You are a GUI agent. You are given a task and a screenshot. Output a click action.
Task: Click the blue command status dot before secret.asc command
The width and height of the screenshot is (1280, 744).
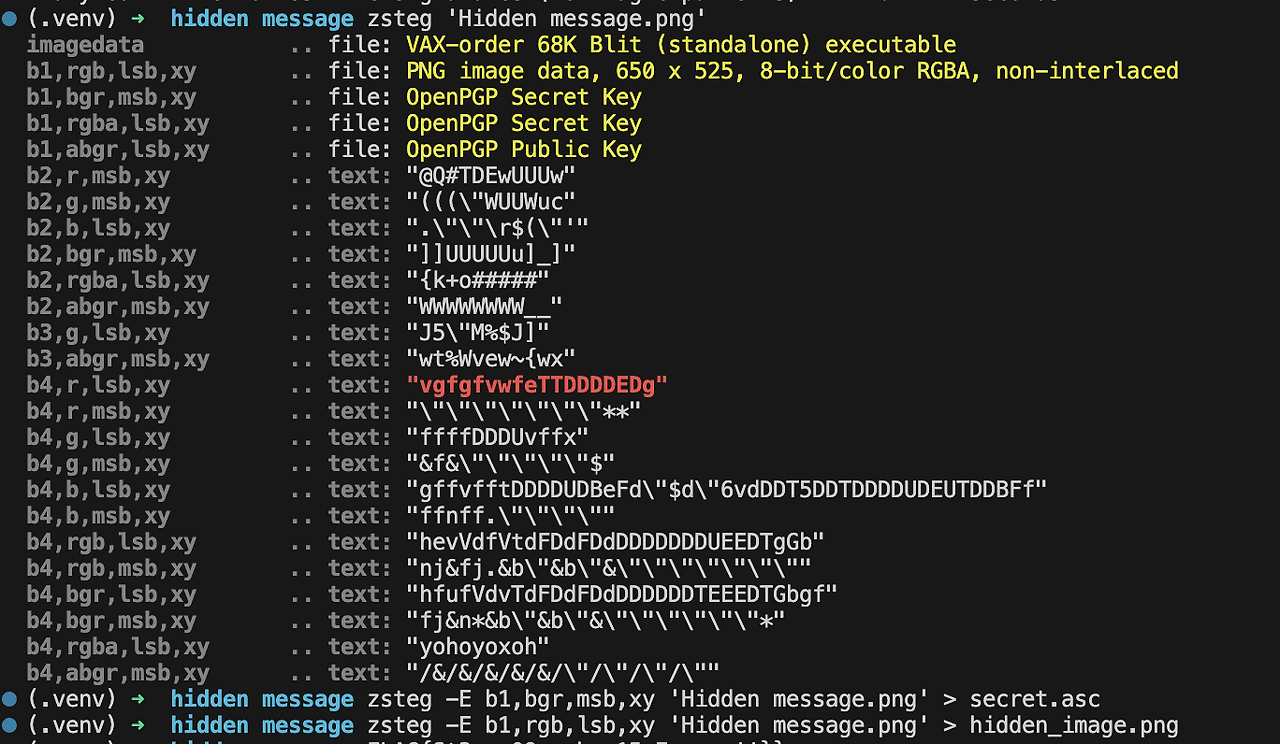coord(10,698)
